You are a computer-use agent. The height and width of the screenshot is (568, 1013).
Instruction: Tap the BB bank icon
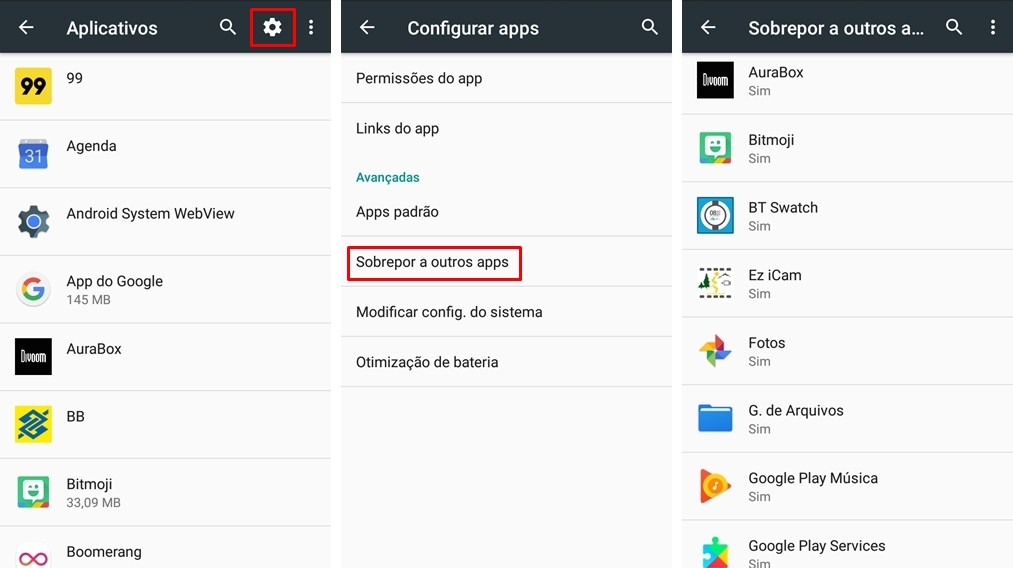tap(33, 425)
